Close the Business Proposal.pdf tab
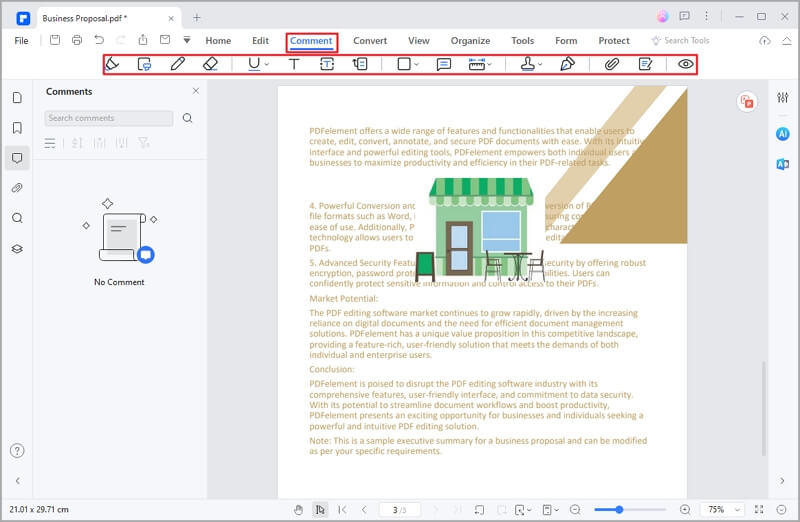800x522 pixels. [171, 18]
